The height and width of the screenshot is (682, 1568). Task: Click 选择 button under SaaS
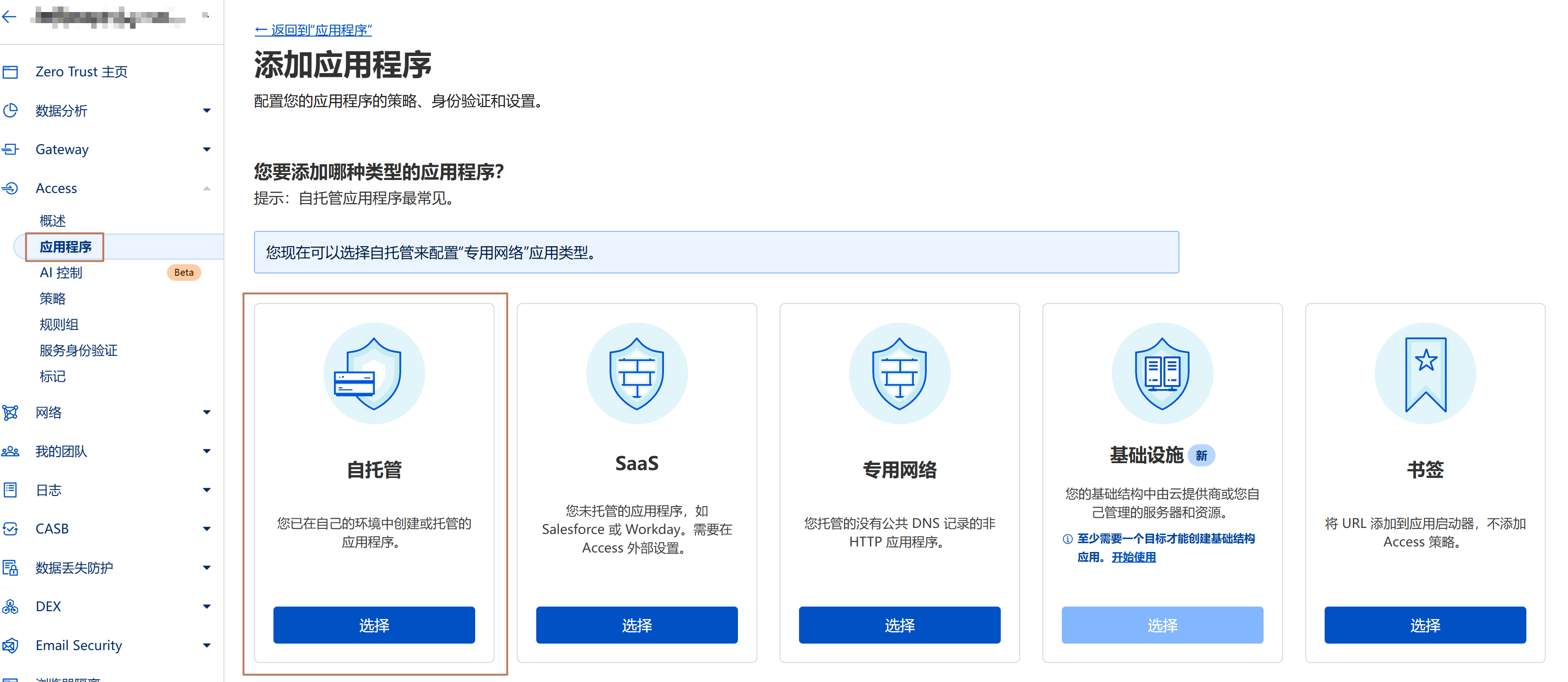637,625
